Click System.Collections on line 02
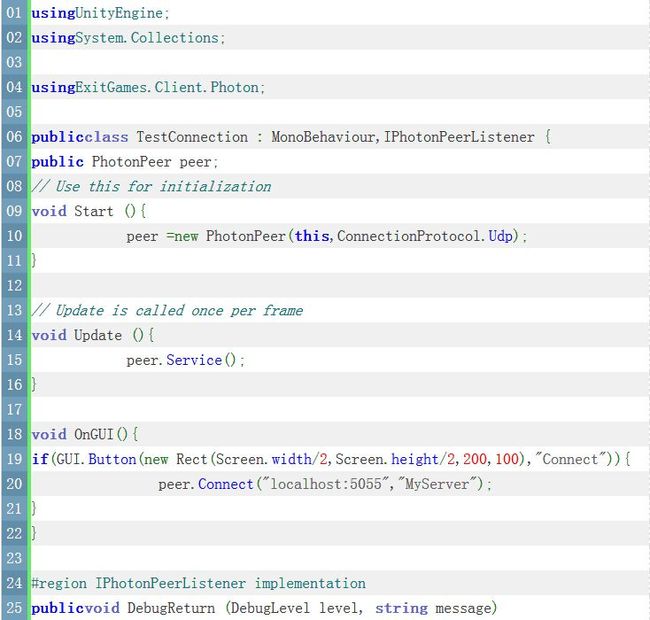The width and height of the screenshot is (650, 620). pos(147,38)
